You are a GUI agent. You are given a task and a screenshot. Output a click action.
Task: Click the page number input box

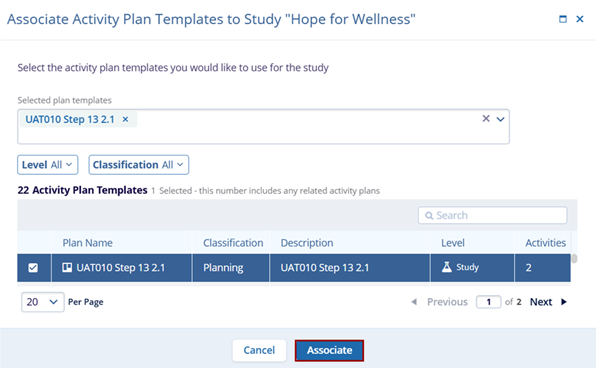coord(488,302)
